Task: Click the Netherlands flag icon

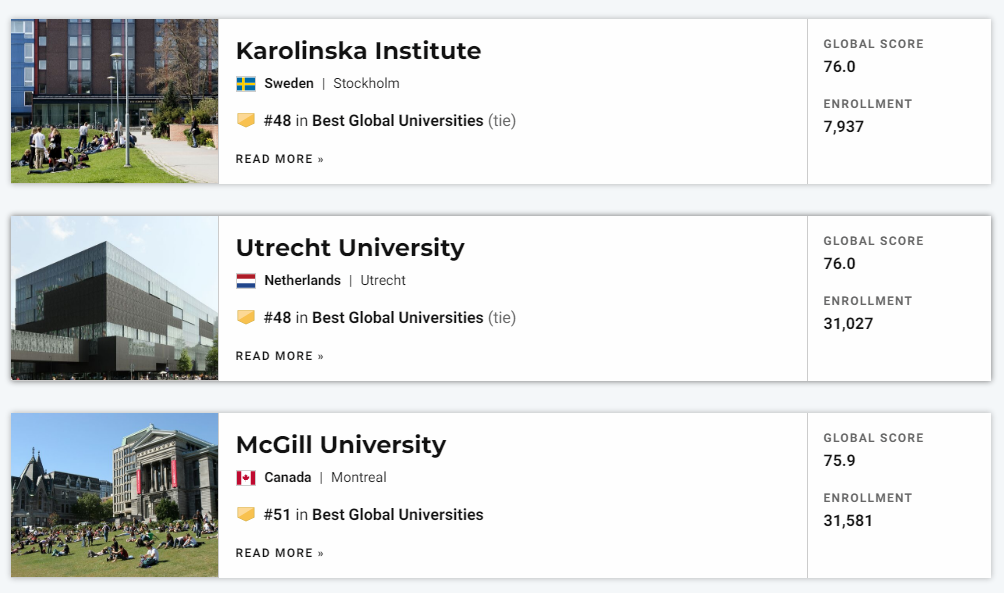Action: [246, 280]
